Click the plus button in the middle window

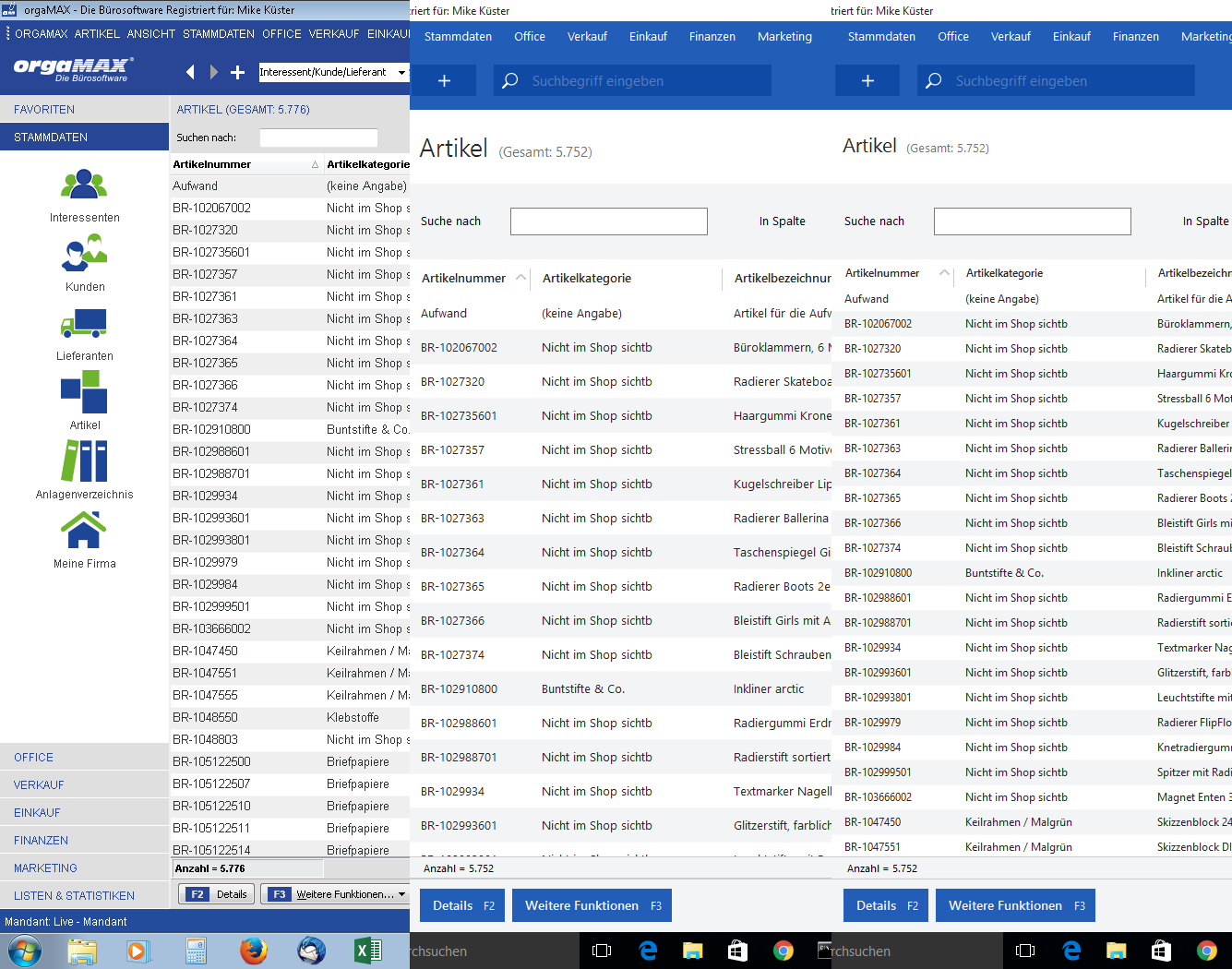[x=444, y=80]
